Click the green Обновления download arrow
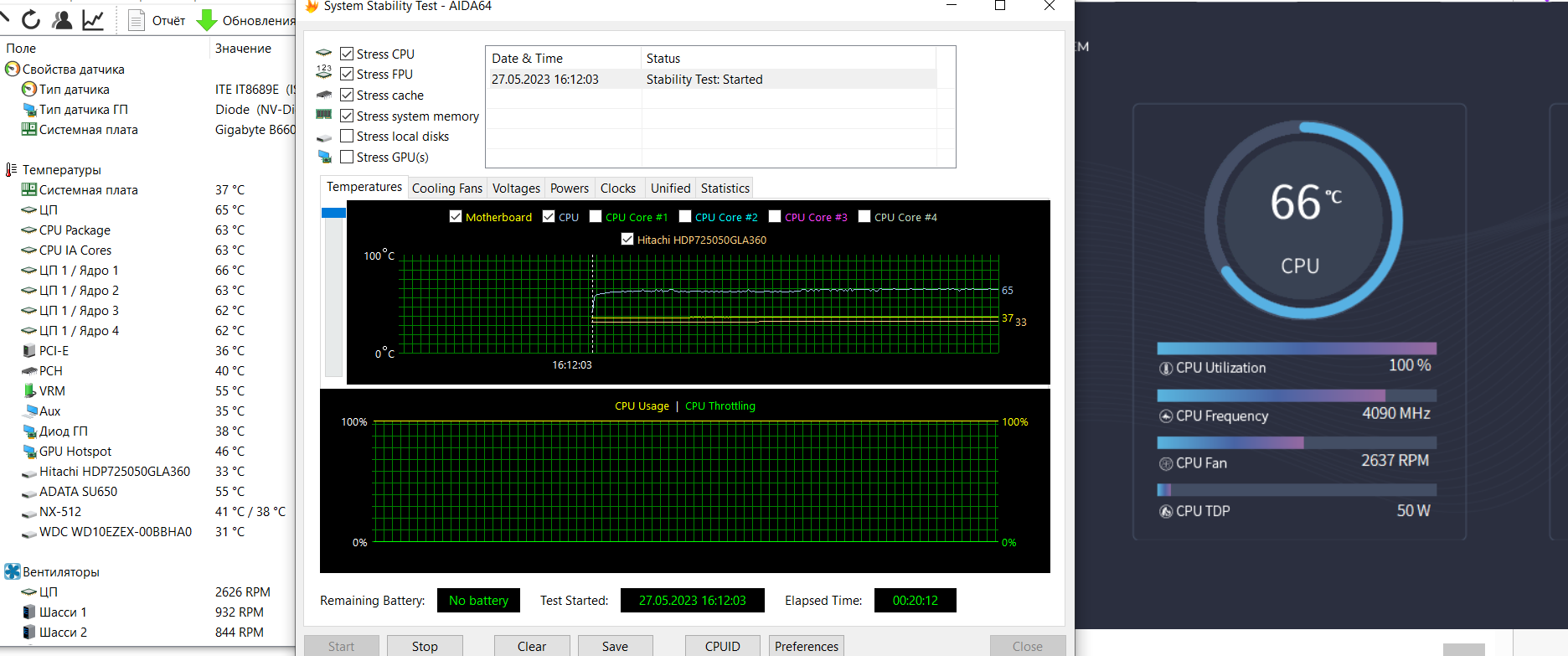1568x656 pixels. tap(207, 20)
